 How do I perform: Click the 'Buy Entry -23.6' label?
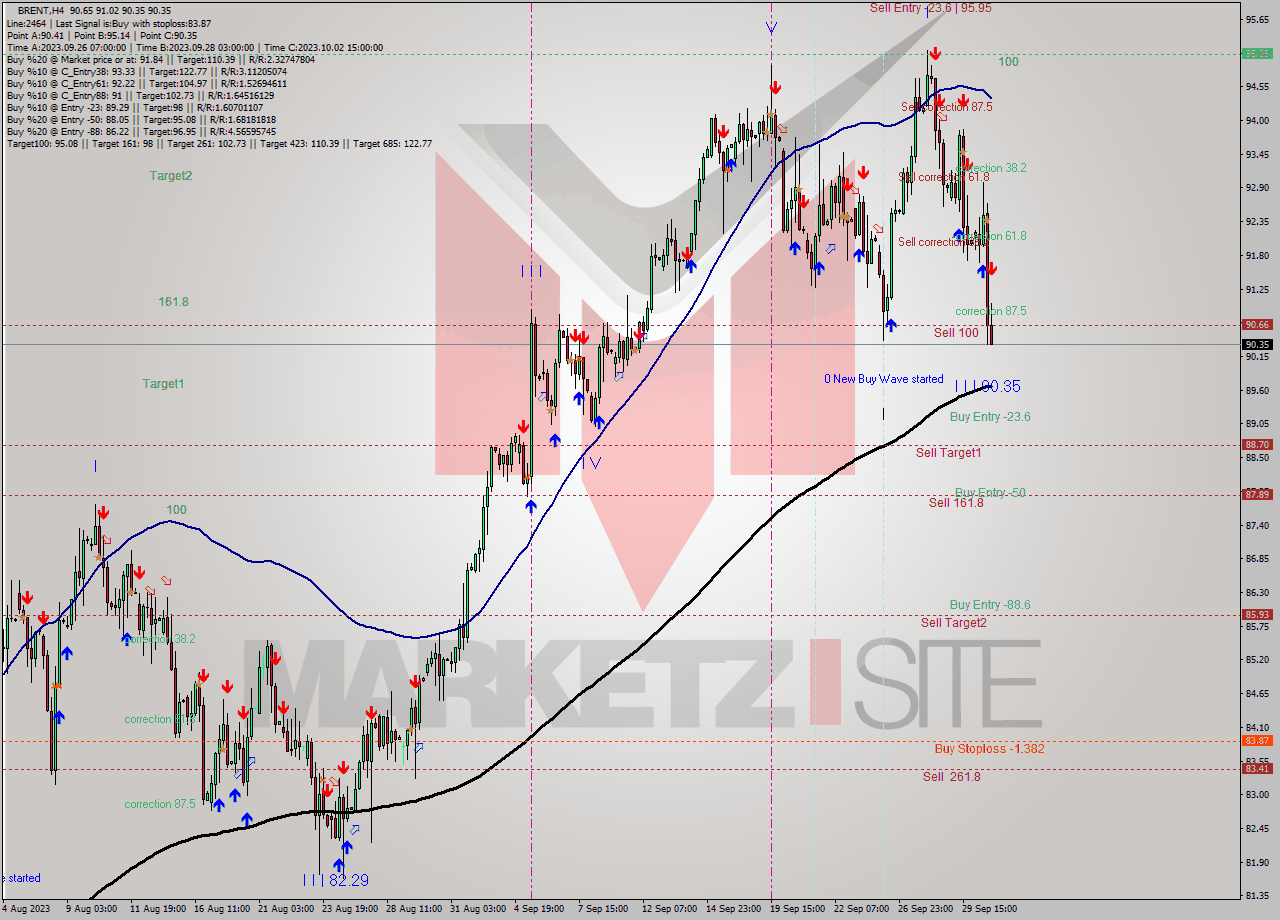pos(990,417)
